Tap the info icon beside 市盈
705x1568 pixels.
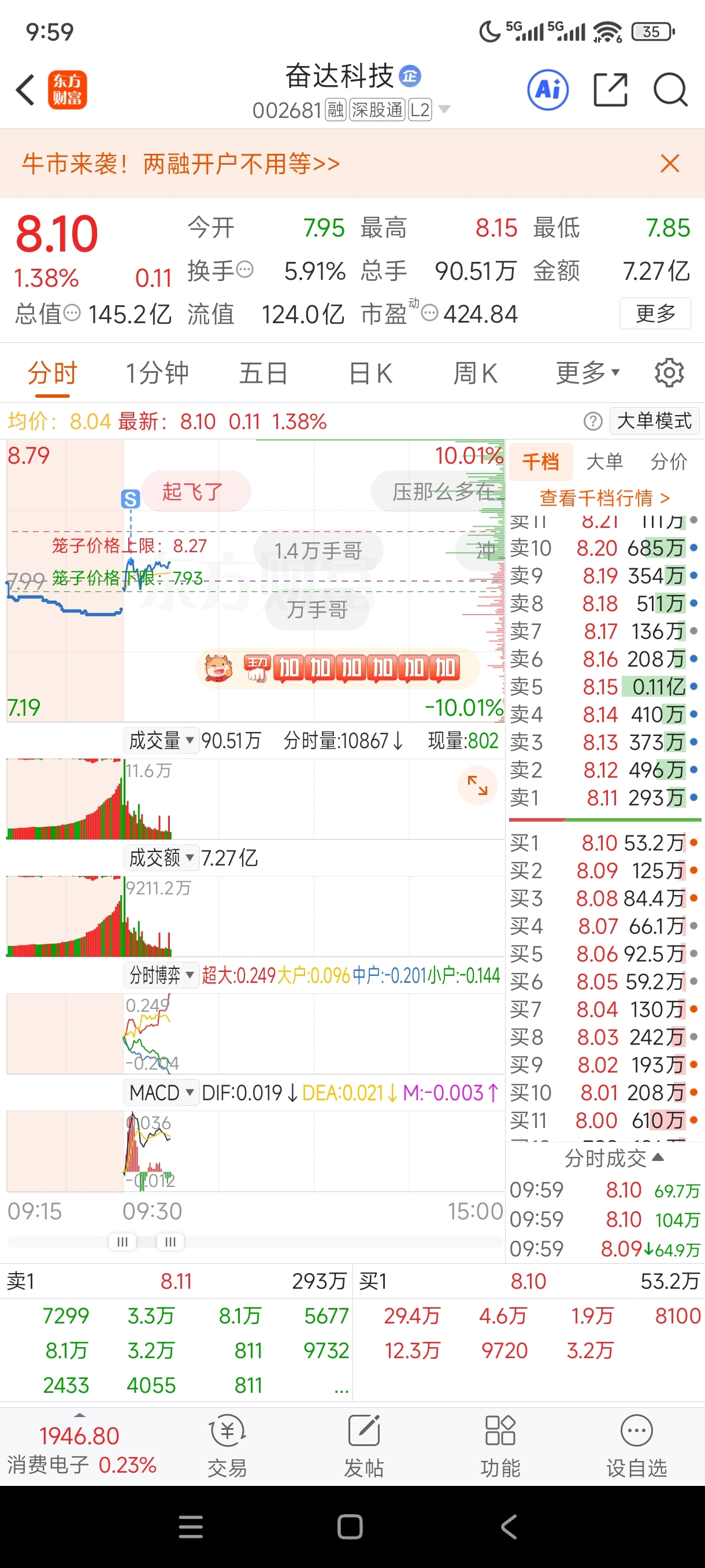[x=429, y=313]
